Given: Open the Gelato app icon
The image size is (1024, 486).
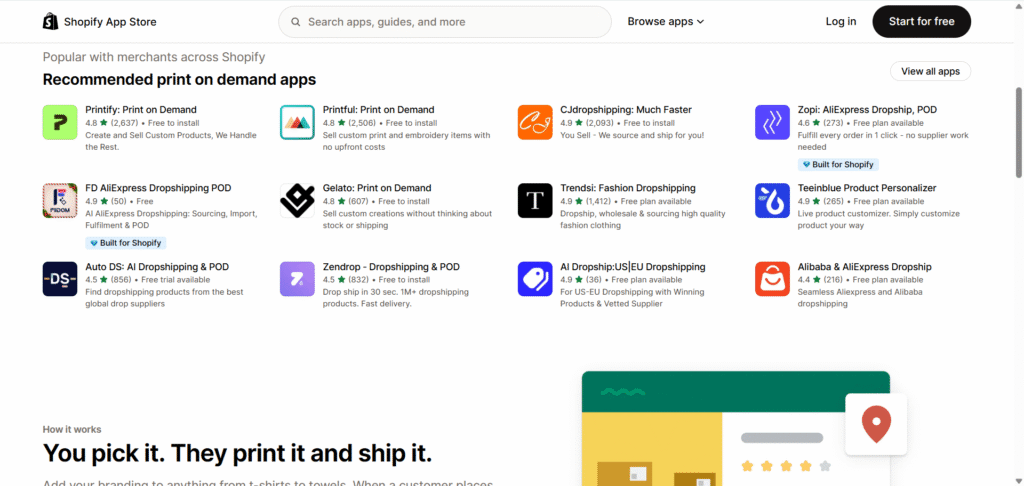Looking at the screenshot, I should point(297,200).
